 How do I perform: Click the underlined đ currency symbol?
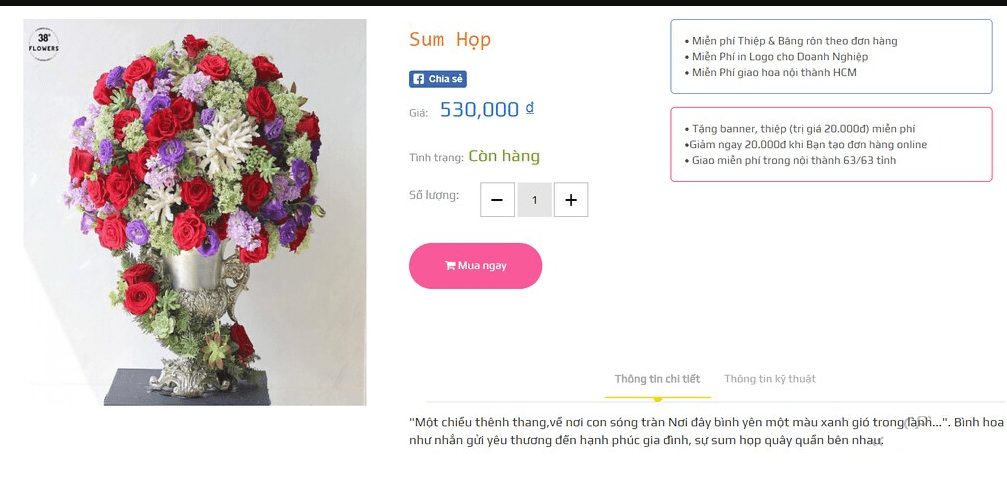tap(530, 108)
